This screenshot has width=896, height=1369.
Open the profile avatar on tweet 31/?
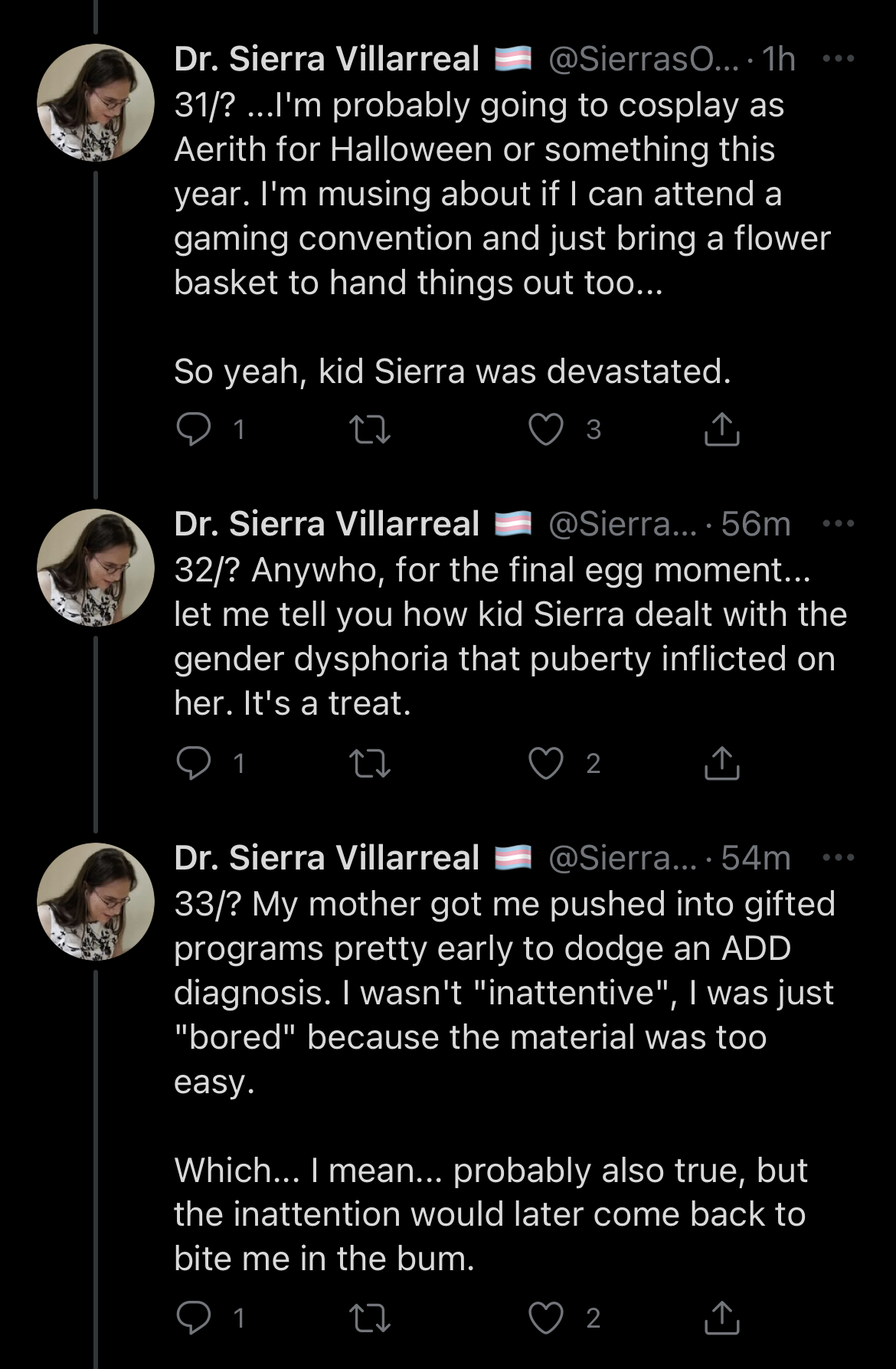(x=96, y=103)
